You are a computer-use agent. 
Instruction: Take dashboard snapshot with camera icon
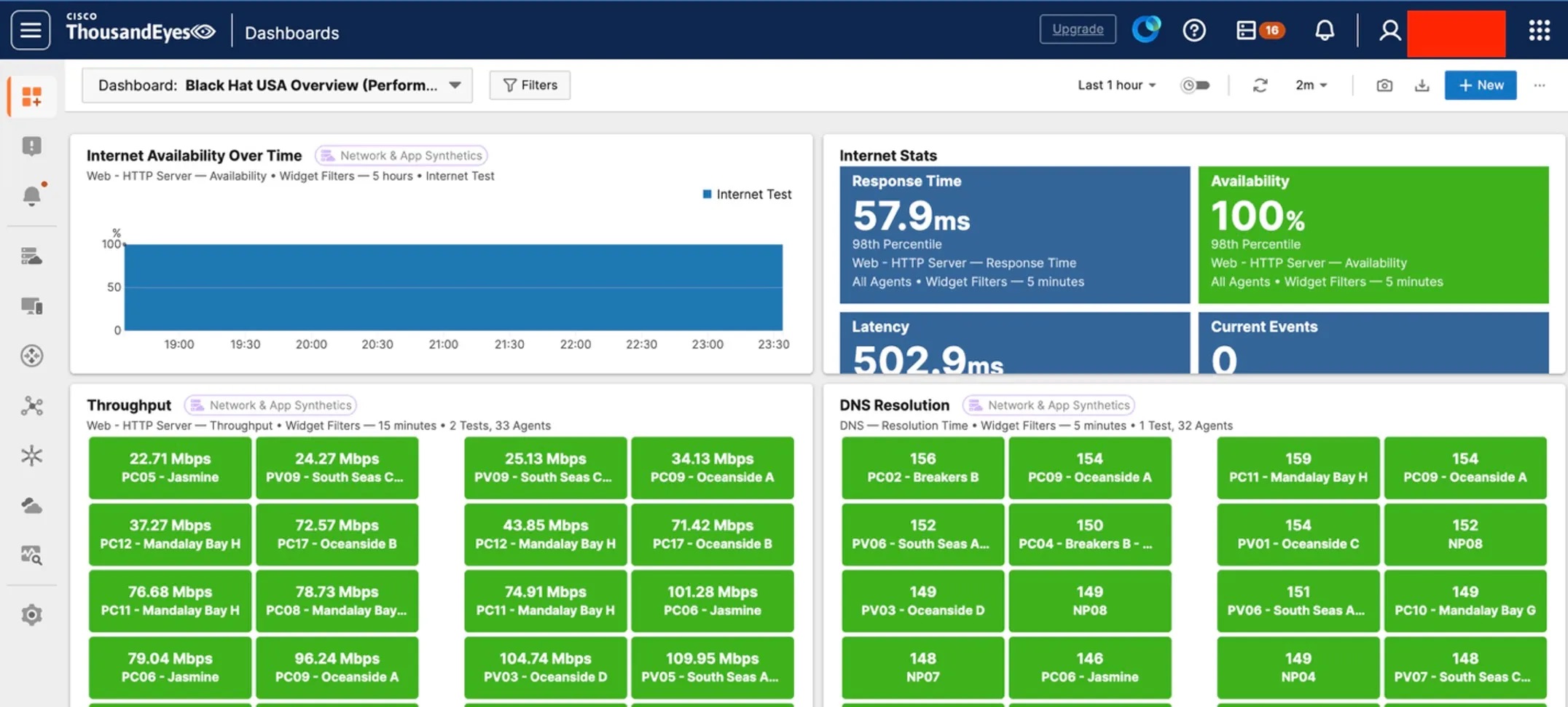click(x=1384, y=85)
